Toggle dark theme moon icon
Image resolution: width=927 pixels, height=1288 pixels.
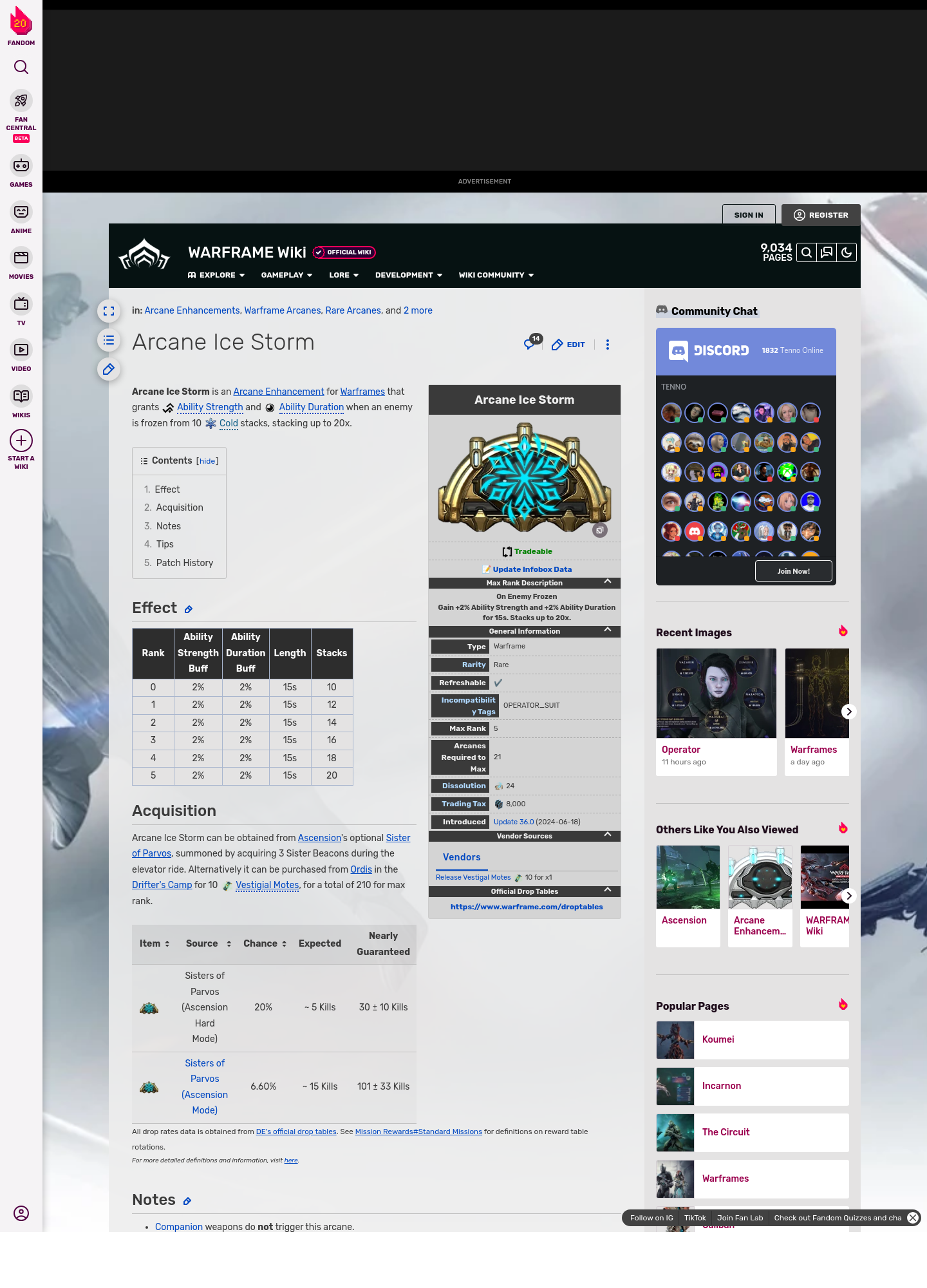[x=847, y=252]
